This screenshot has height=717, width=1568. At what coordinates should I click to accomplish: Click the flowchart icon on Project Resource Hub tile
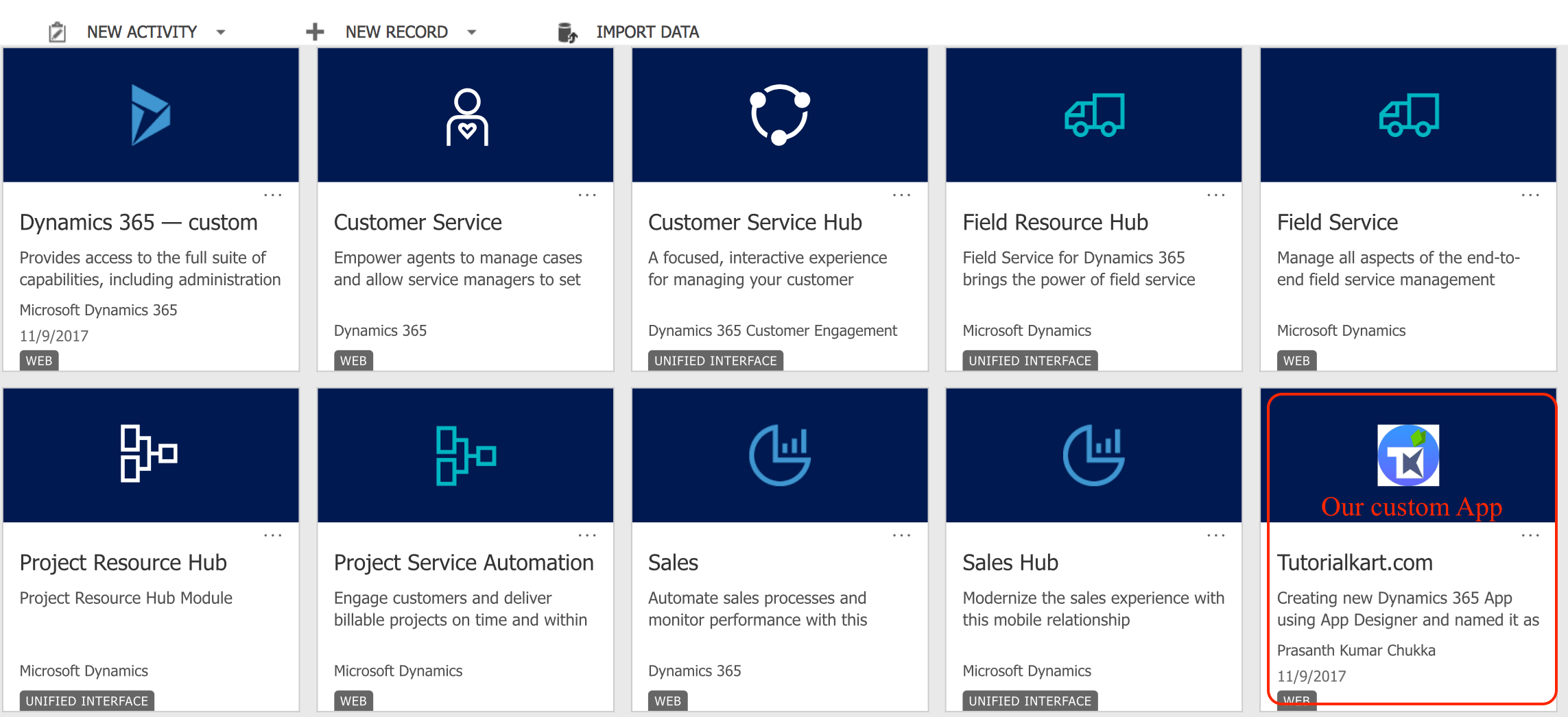point(150,454)
